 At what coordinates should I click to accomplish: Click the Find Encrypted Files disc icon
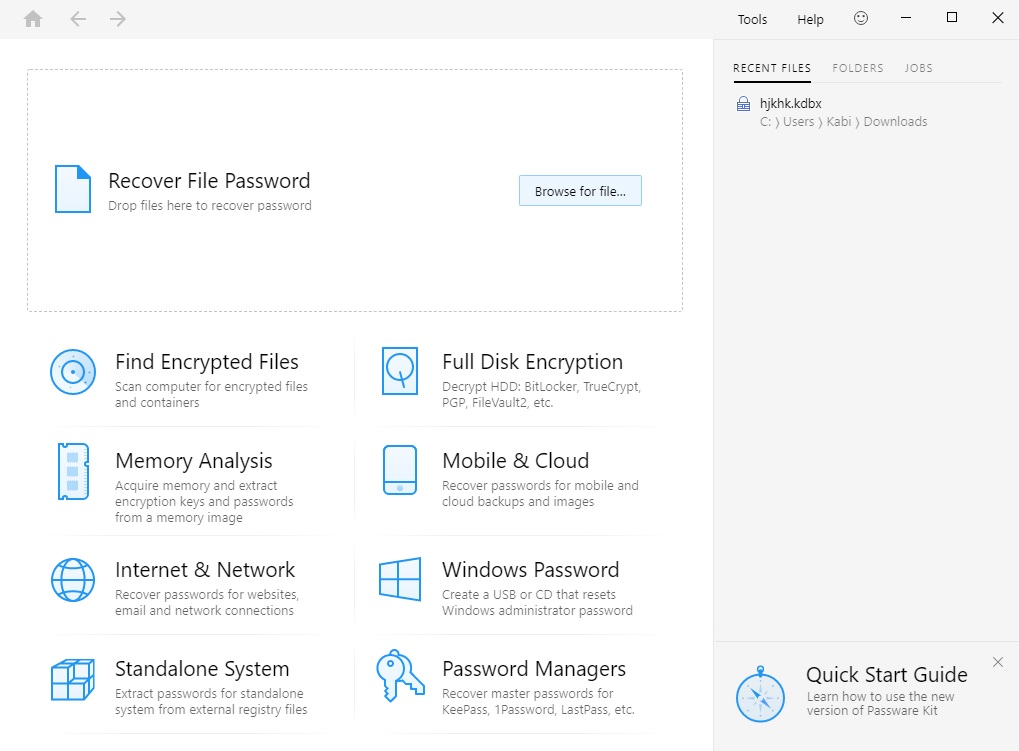point(73,372)
